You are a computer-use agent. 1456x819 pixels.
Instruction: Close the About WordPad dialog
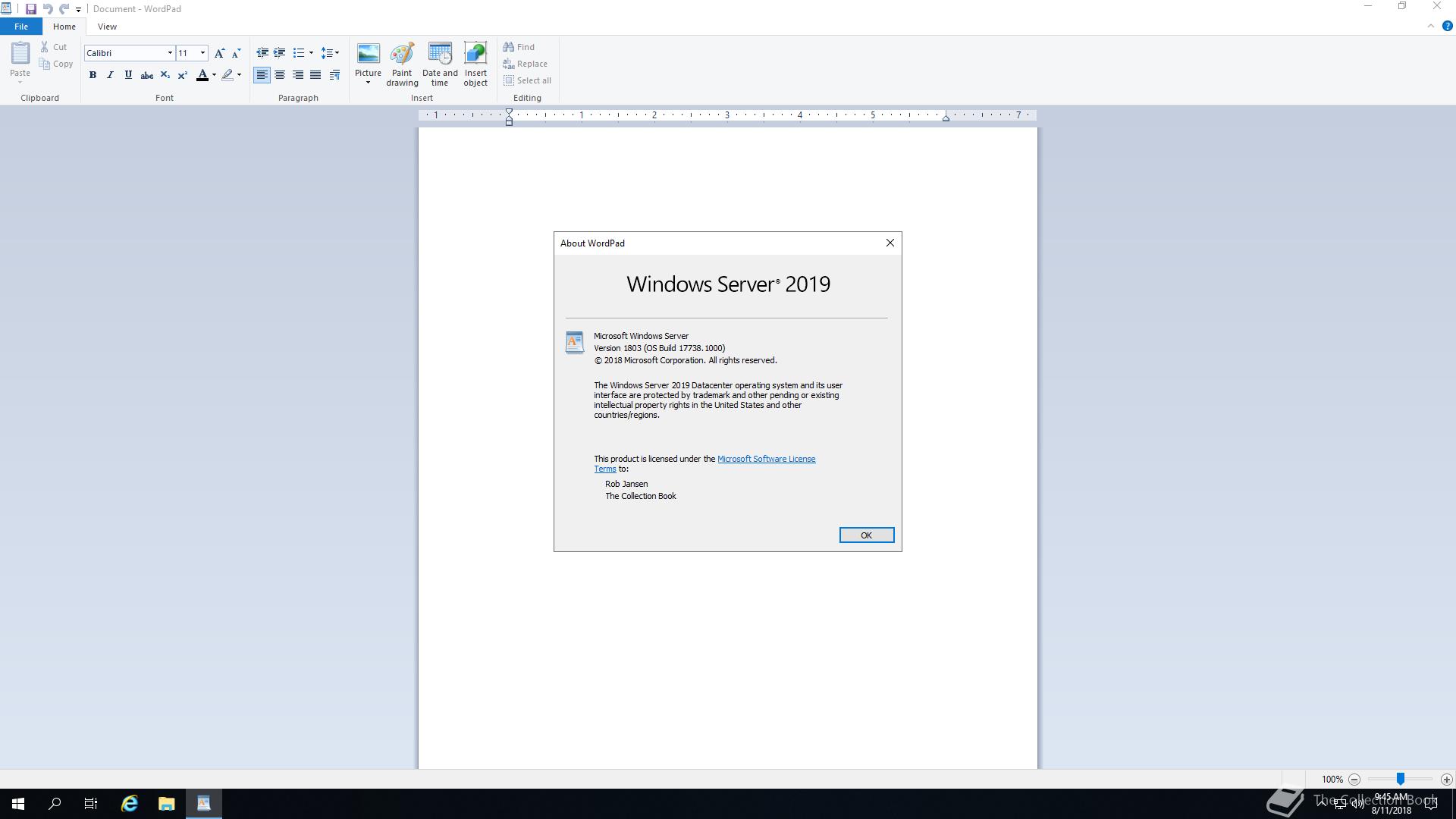[890, 243]
